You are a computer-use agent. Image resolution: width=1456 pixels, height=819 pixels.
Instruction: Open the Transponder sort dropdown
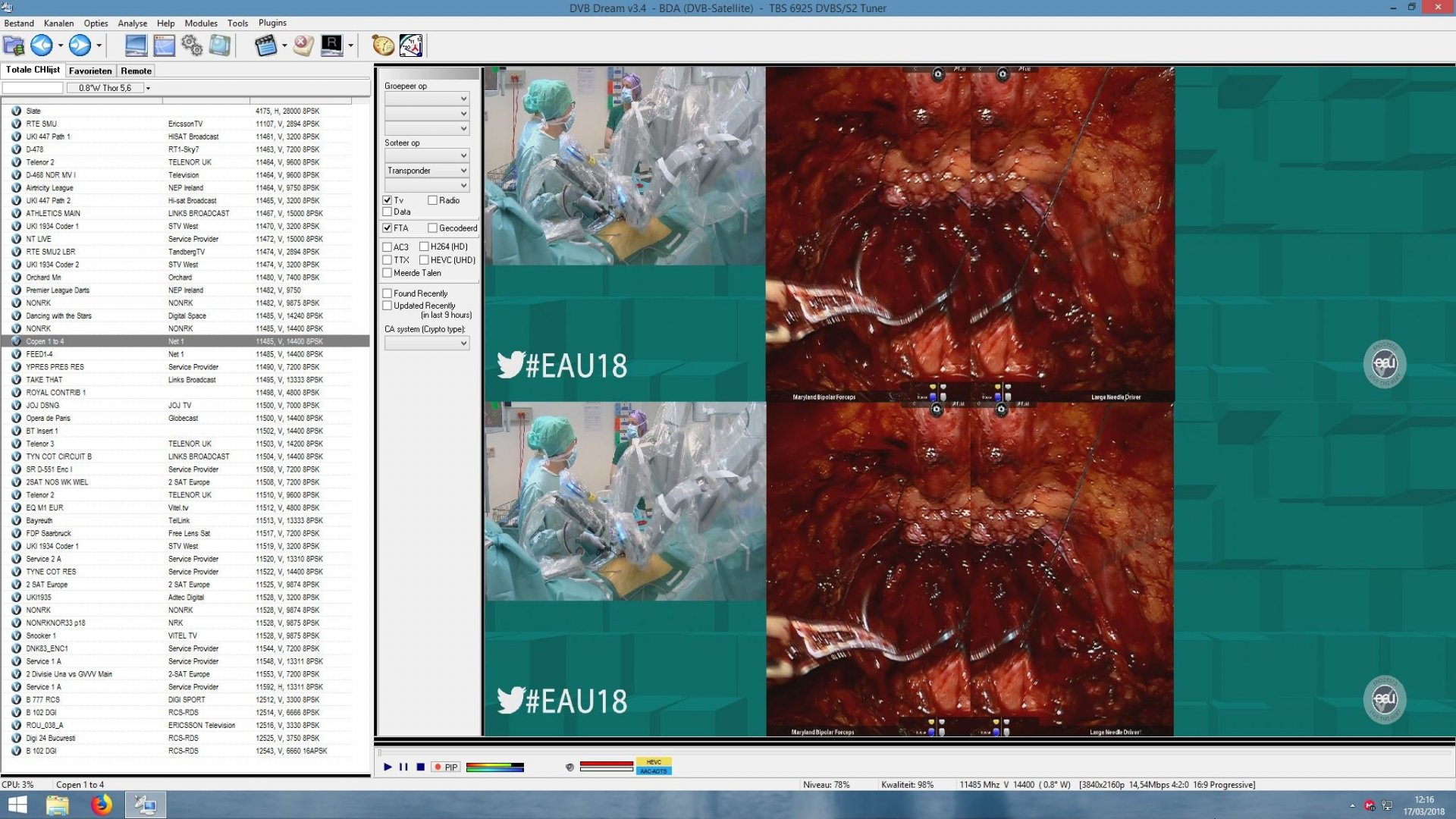coord(427,170)
